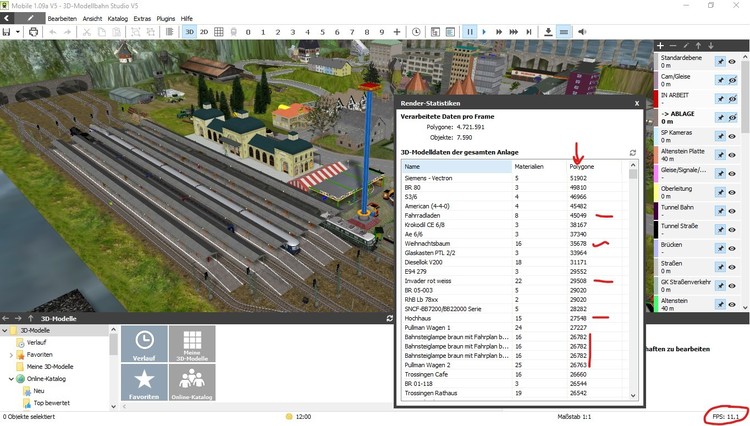Switch to 2D view mode
Viewport: 750px width, 426px height.
point(205,32)
